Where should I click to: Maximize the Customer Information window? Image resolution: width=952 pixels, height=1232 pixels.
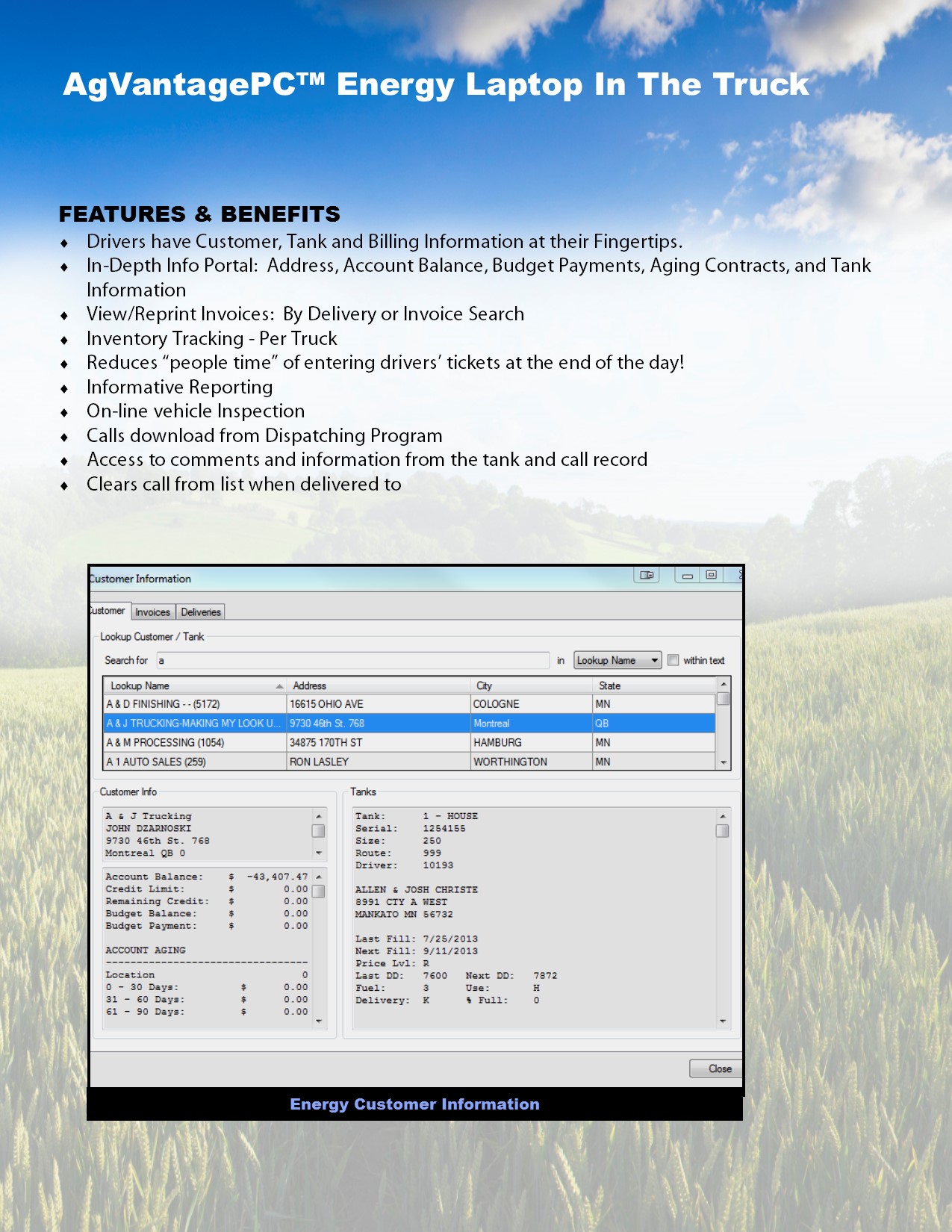[712, 575]
